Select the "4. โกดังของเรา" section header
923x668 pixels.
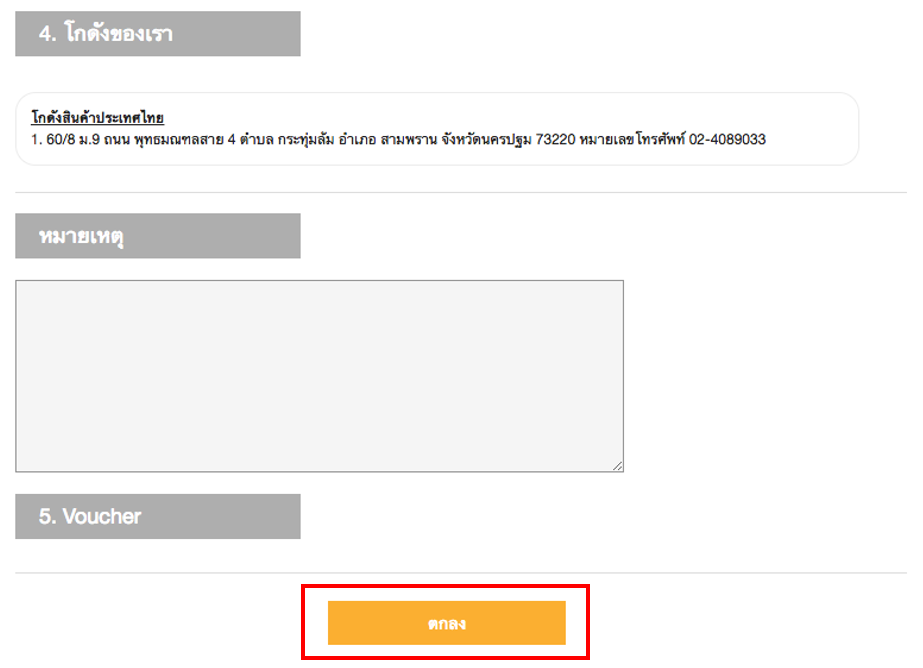[x=158, y=34]
